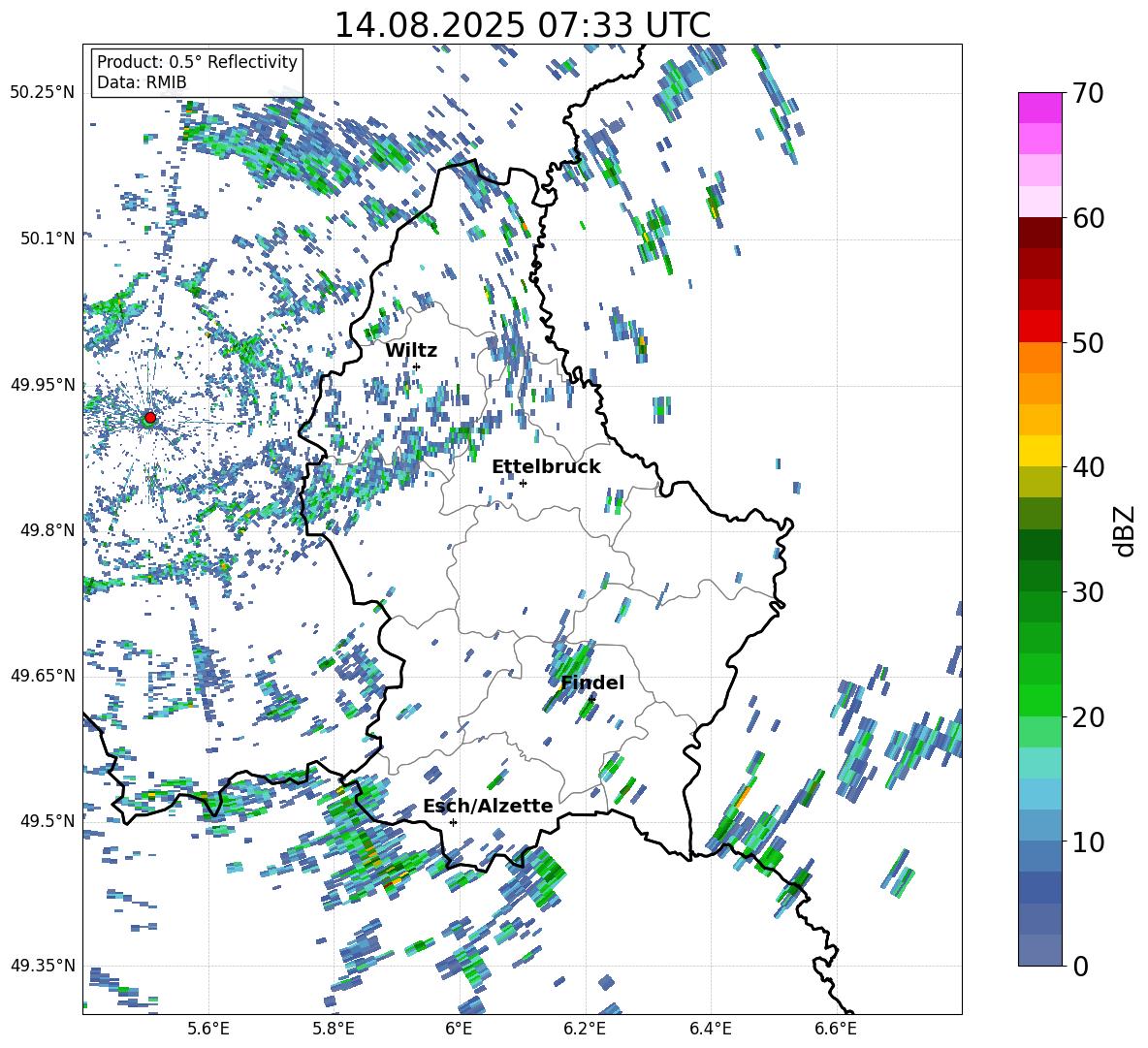This screenshot has width=1148, height=1048.
Task: Click the colorbar tick label 70
Action: click(1088, 94)
